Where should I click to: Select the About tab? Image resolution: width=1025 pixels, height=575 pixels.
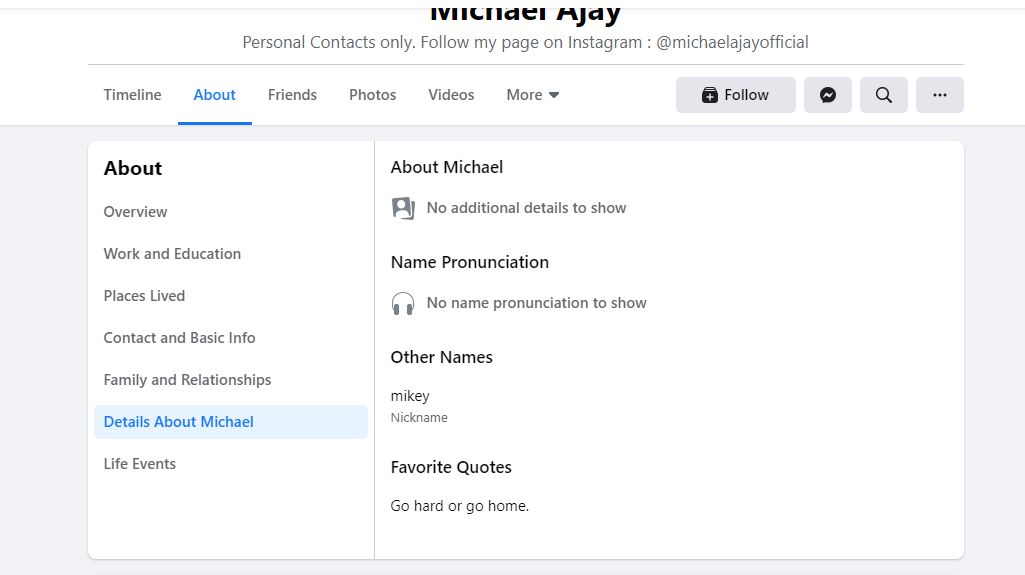(214, 95)
